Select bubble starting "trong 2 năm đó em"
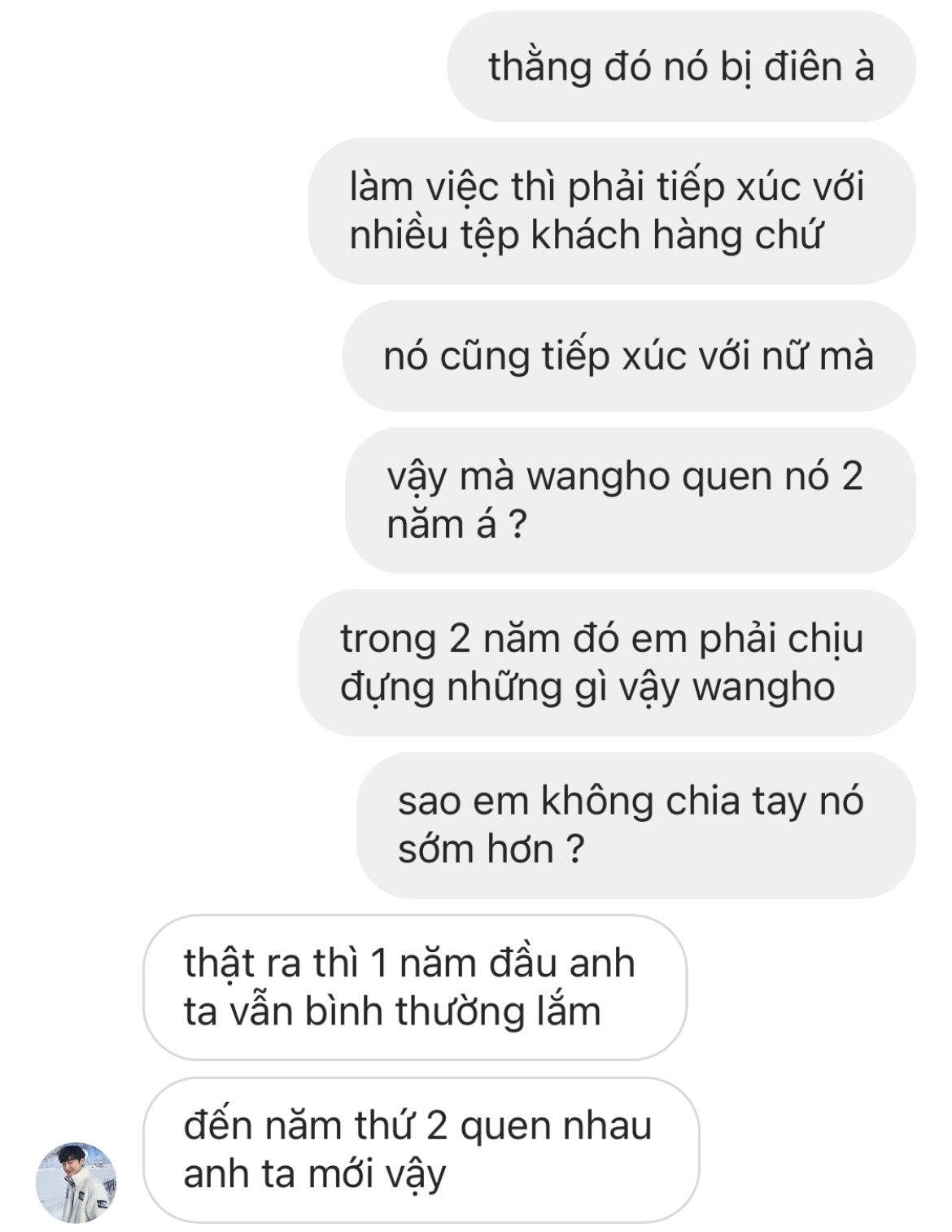The image size is (952, 1232). tap(607, 662)
